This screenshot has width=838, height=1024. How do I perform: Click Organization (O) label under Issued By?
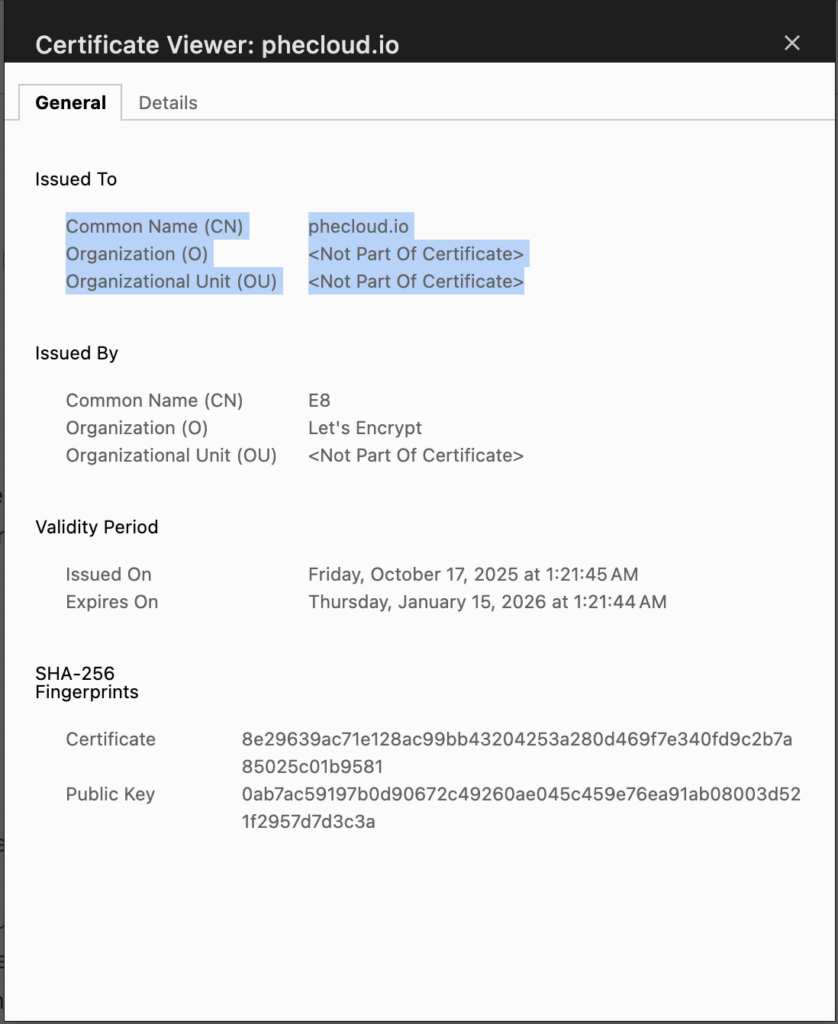pos(137,428)
